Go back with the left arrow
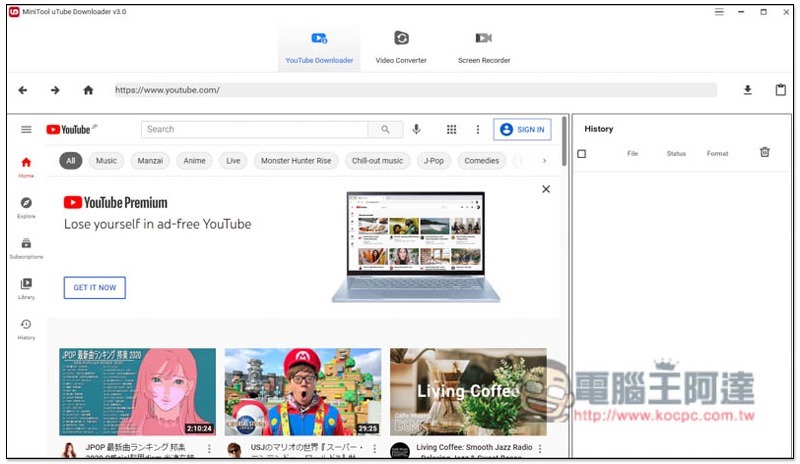The height and width of the screenshot is (464, 800). point(22,90)
